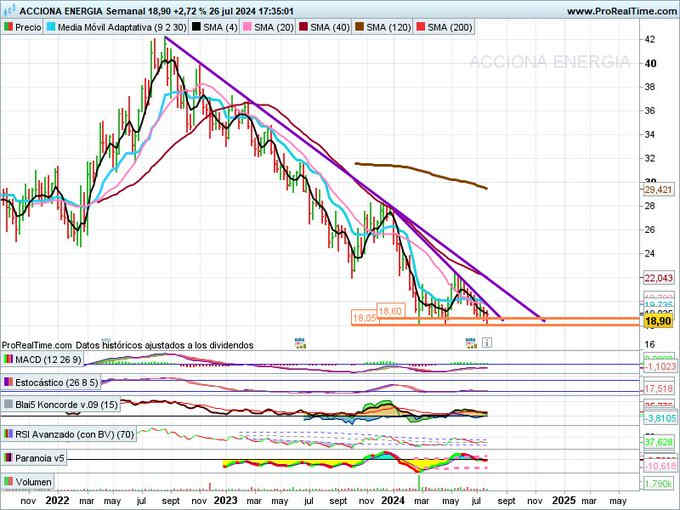The width and height of the screenshot is (680, 510).
Task: Click the 2023 year label on time axis
Action: coord(226,500)
